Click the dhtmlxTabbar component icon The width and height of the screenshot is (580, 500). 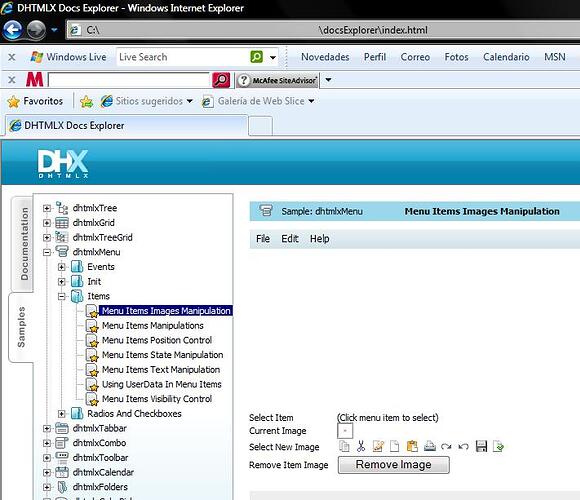(62, 428)
